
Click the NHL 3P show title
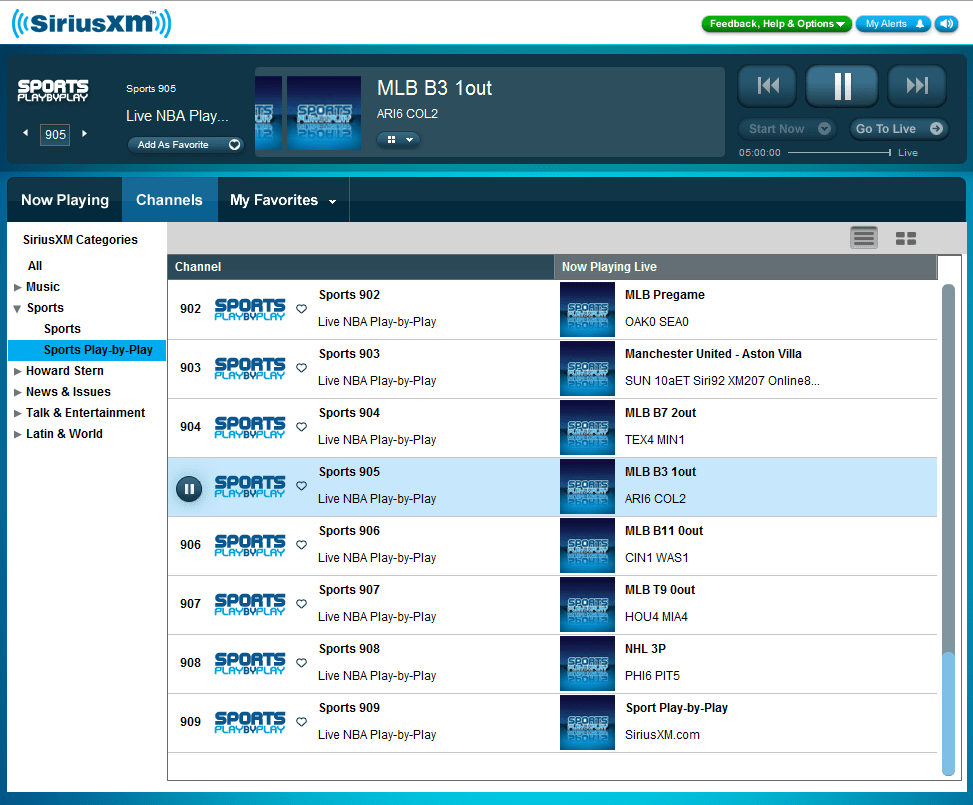coord(645,649)
